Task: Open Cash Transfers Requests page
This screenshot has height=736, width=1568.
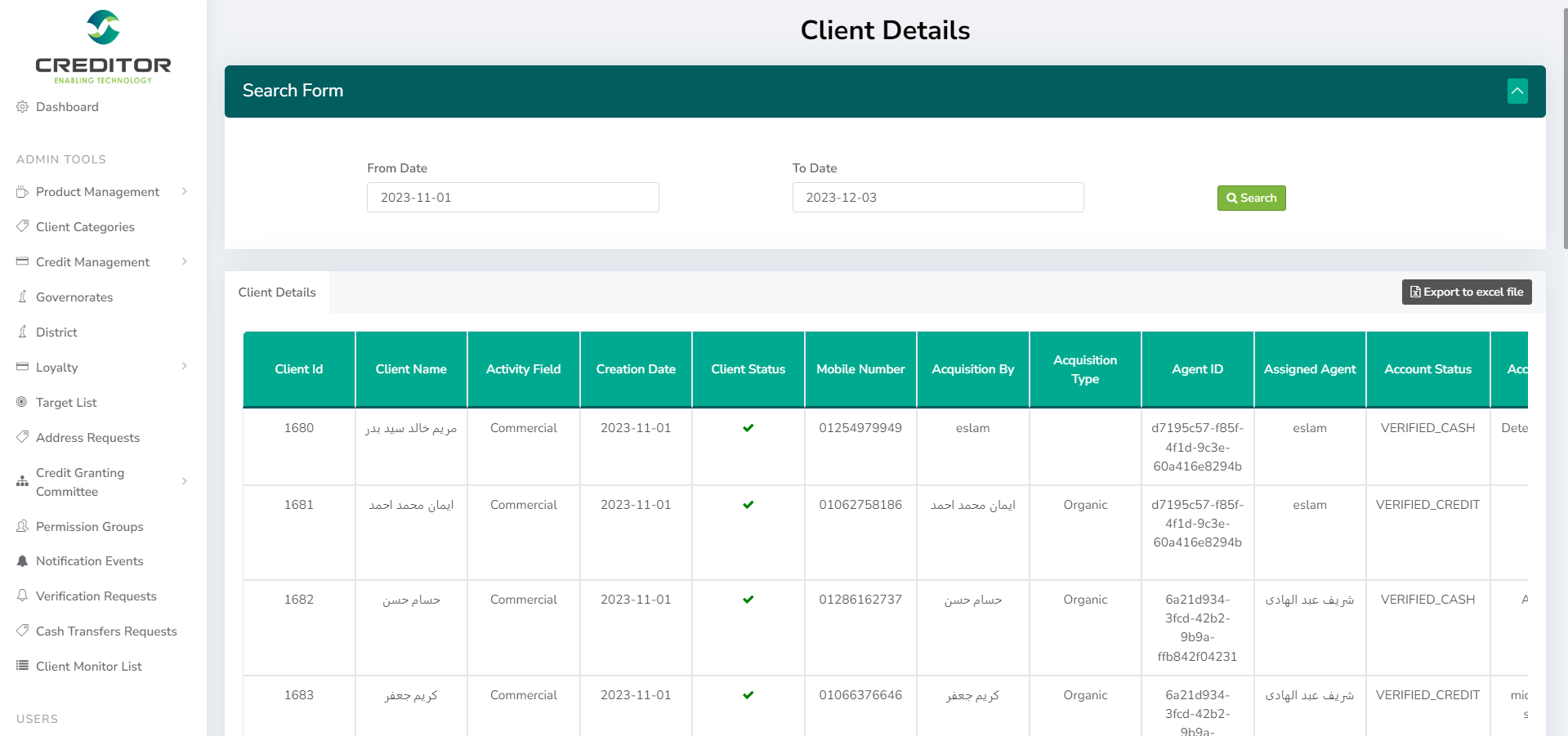Action: coord(106,631)
